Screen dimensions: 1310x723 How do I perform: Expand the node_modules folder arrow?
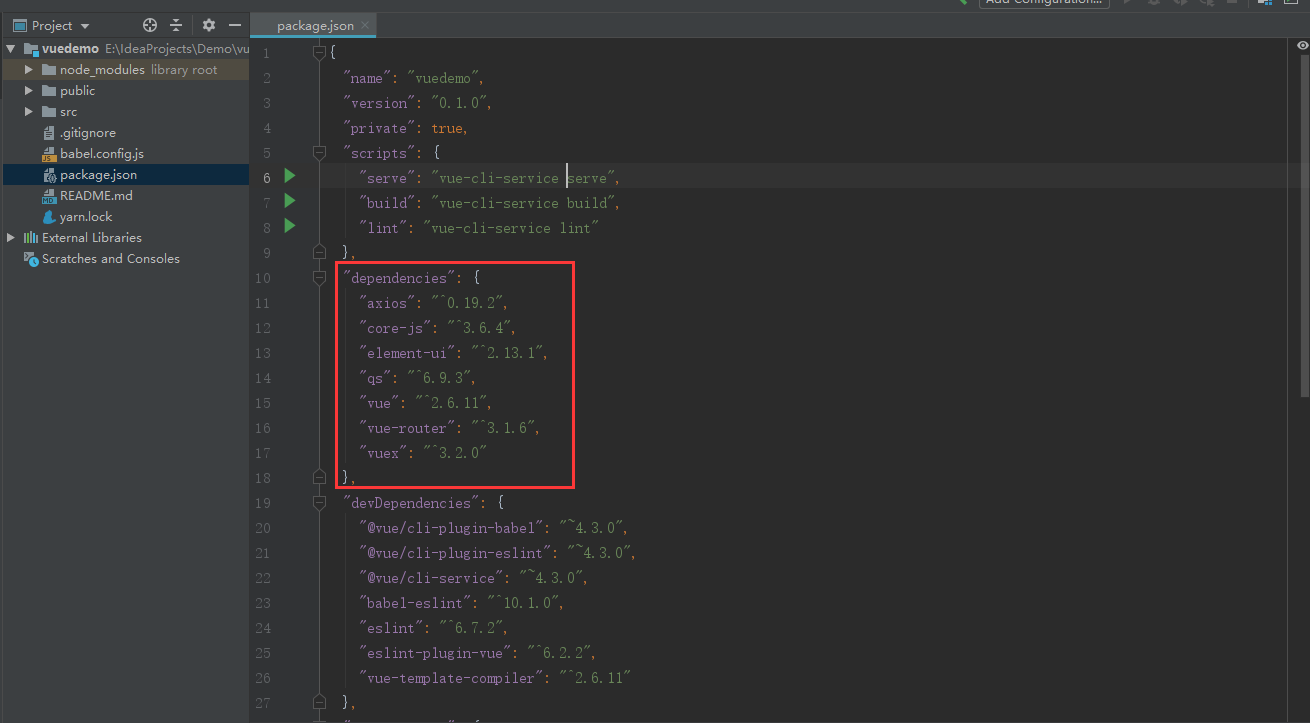click(x=30, y=70)
